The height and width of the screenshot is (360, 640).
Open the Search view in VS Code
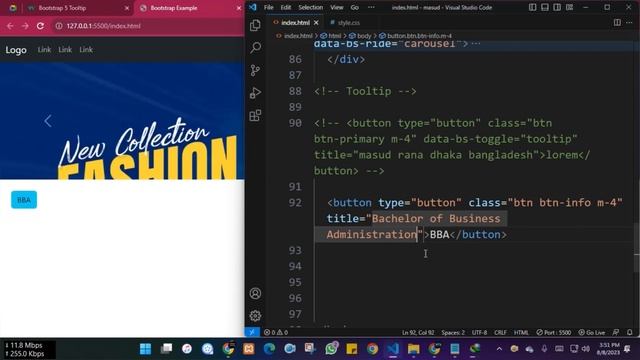point(256,48)
